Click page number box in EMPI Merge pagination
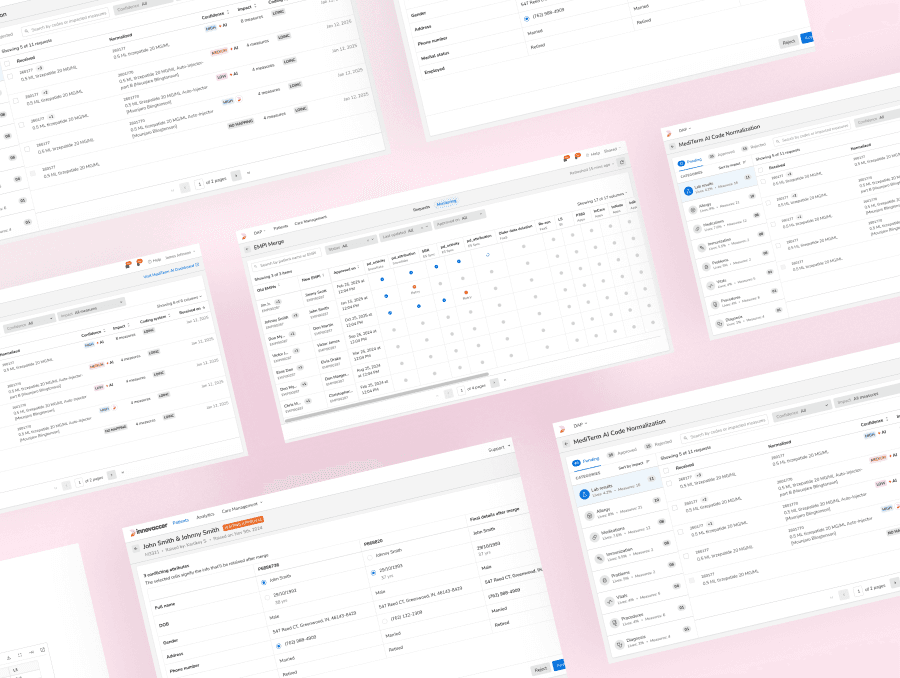 (x=461, y=390)
